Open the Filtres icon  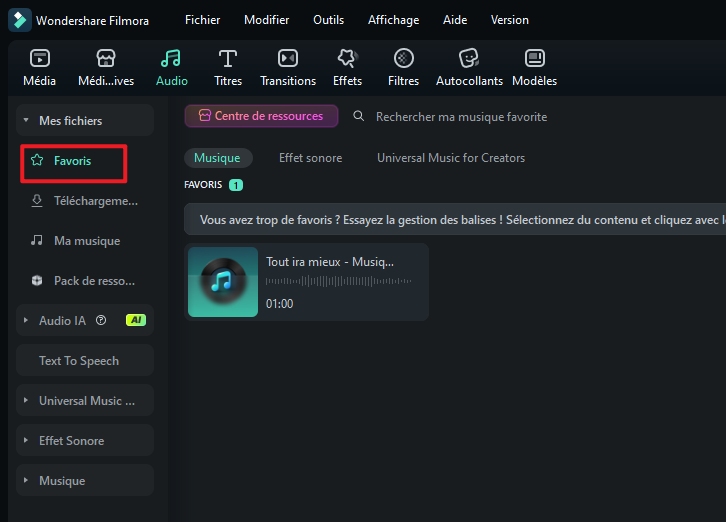pyautogui.click(x=404, y=58)
